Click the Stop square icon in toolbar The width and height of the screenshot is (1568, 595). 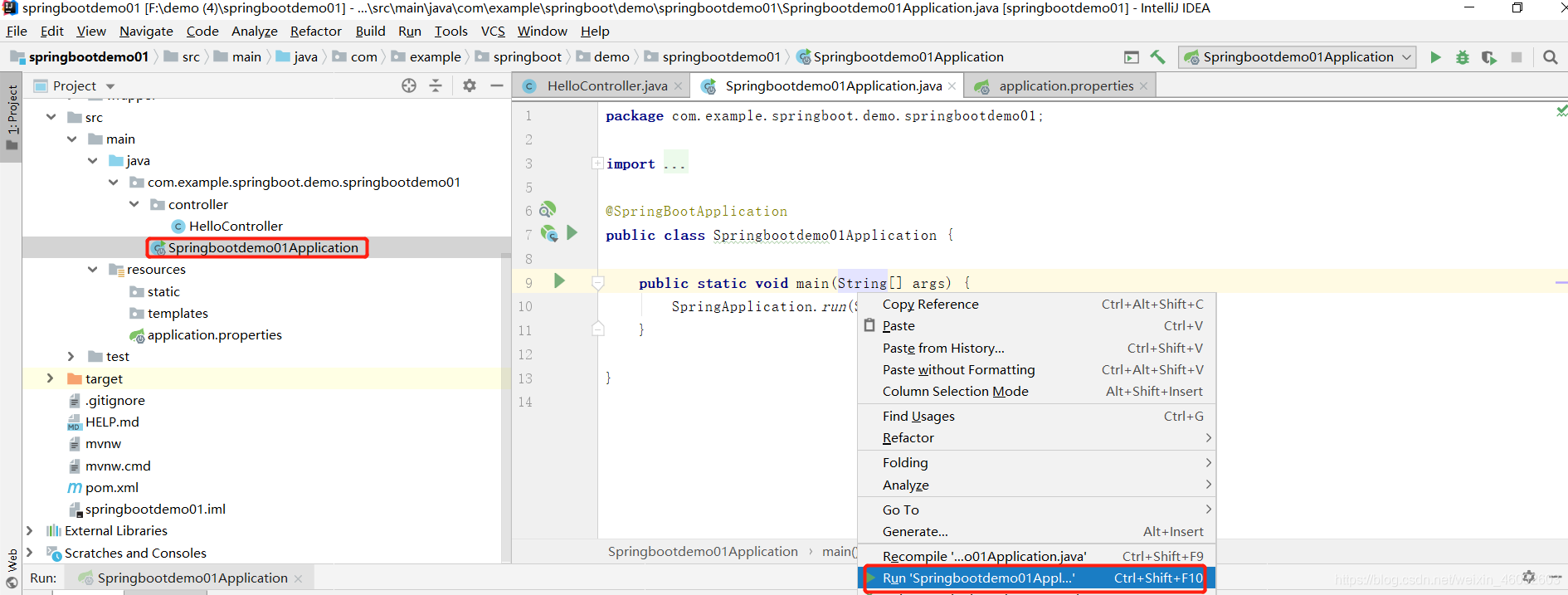[1517, 57]
